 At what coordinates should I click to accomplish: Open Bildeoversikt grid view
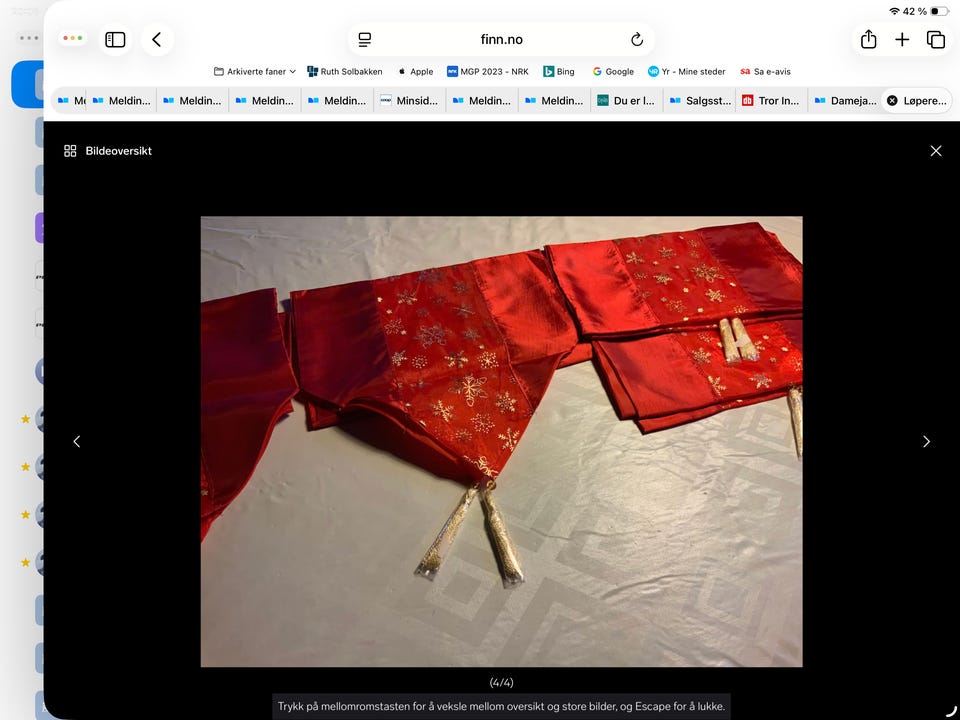[108, 151]
